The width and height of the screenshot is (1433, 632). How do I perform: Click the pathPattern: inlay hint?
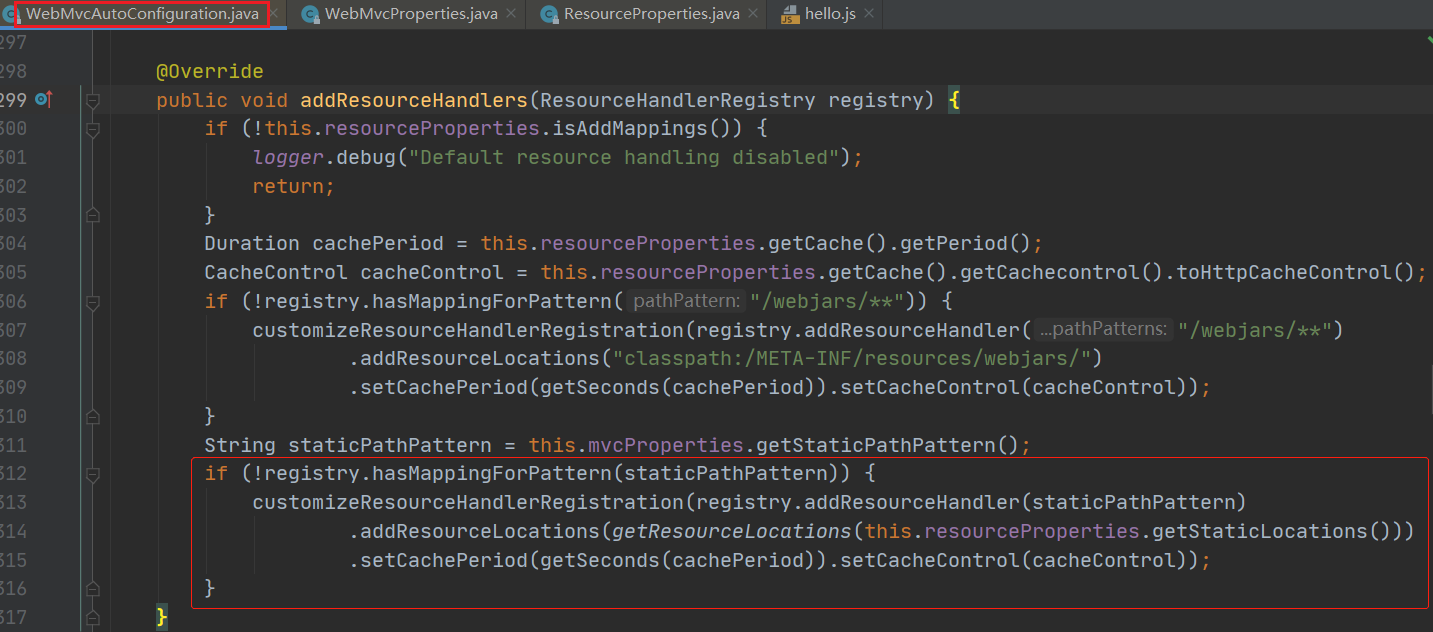[687, 300]
